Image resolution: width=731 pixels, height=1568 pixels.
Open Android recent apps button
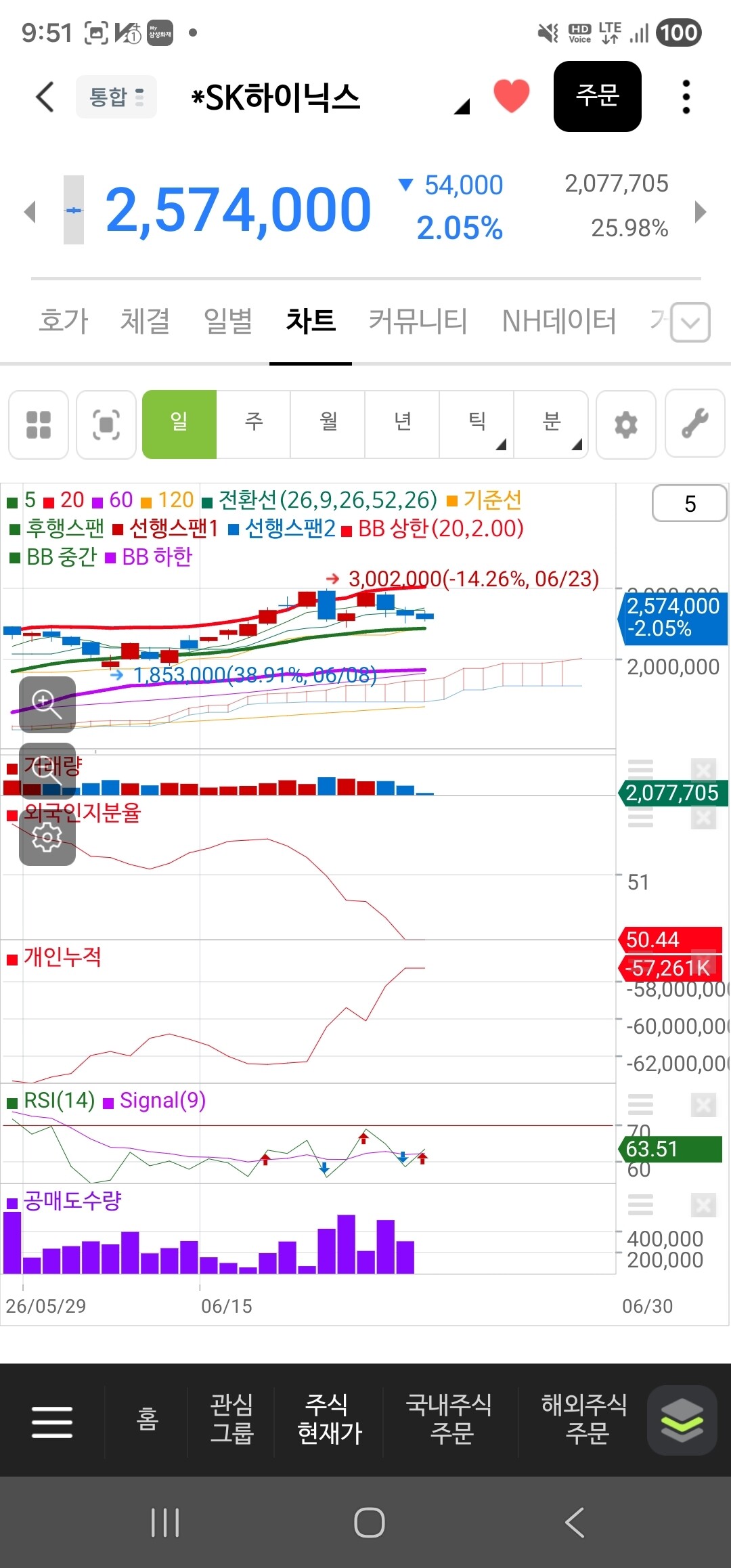click(x=165, y=1523)
